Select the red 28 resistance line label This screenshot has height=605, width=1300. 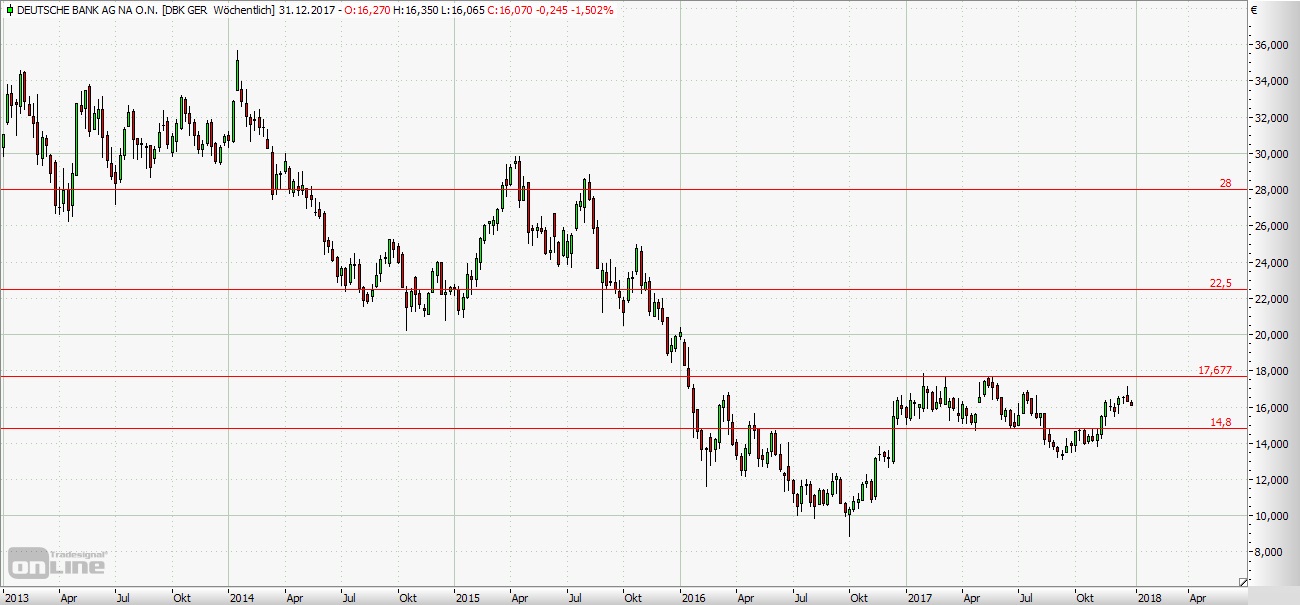click(x=1225, y=183)
